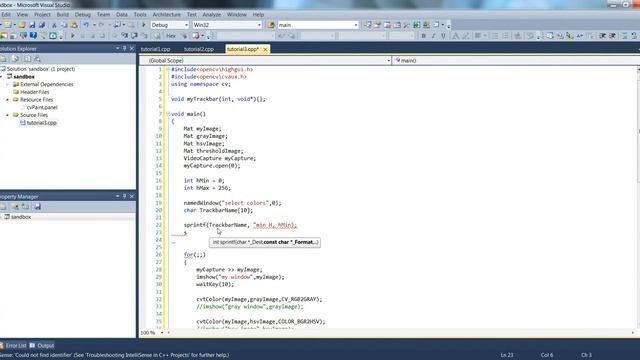Image resolution: width=640 pixels, height=360 pixels.
Task: Click the blue question mark help icon
Action: coord(33,36)
